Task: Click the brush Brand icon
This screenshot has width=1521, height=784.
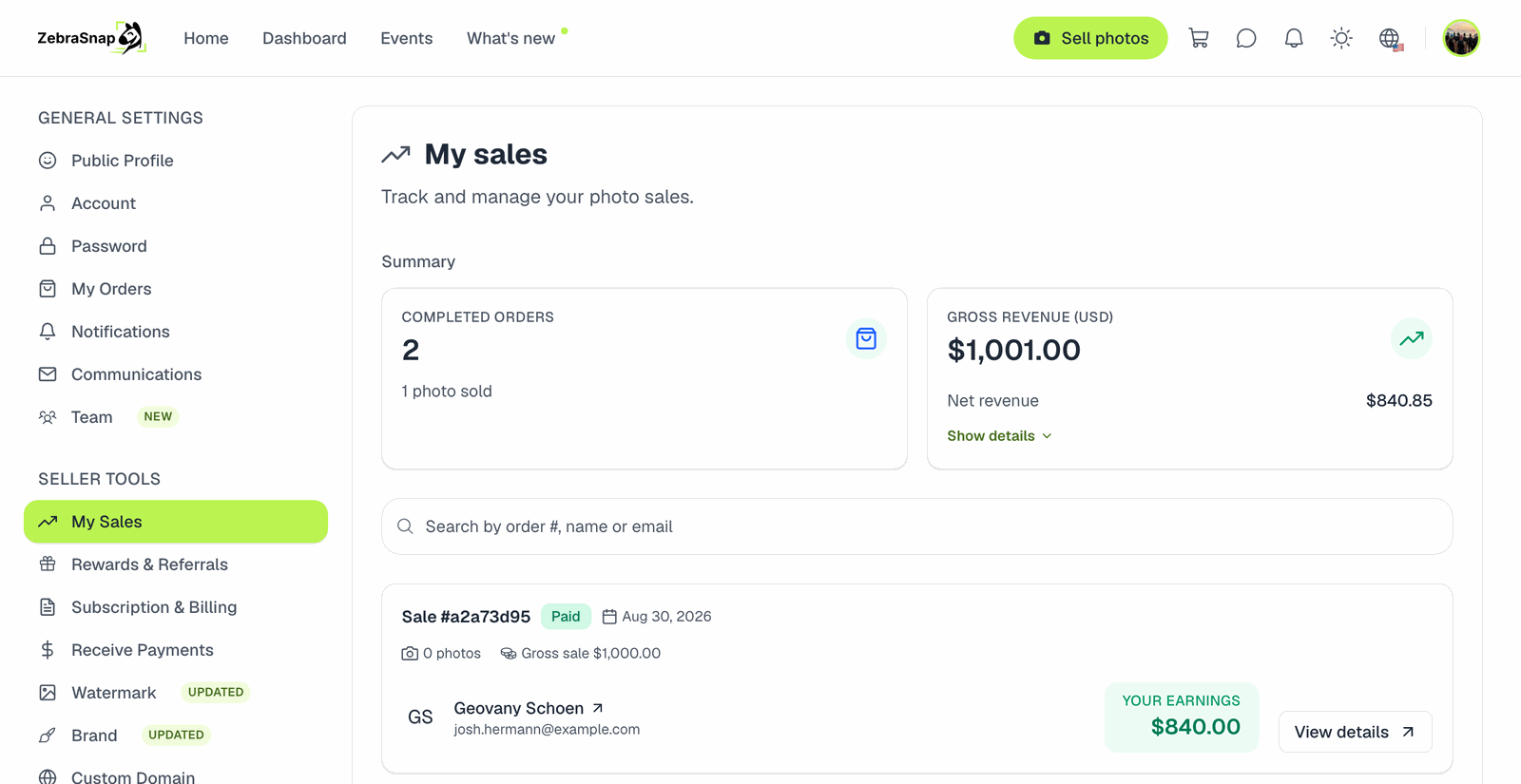Action: (48, 736)
